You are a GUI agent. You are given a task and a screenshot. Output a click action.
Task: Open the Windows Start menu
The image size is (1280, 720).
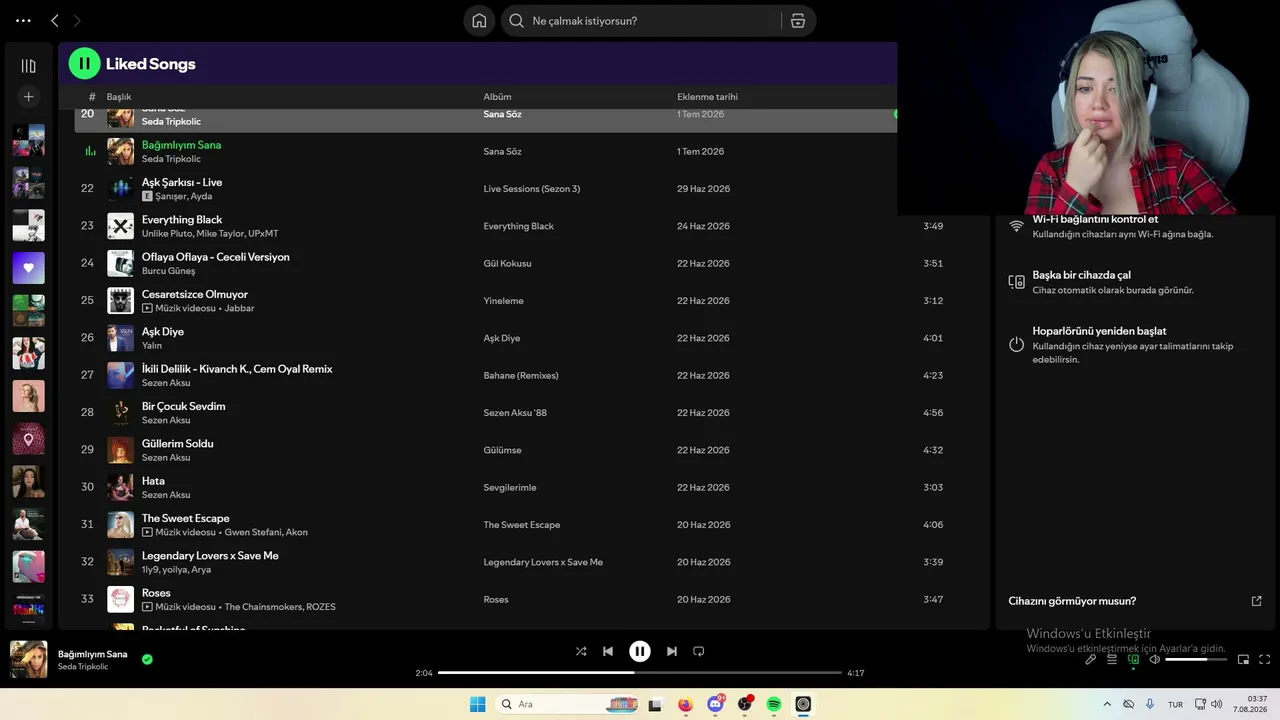tap(477, 704)
